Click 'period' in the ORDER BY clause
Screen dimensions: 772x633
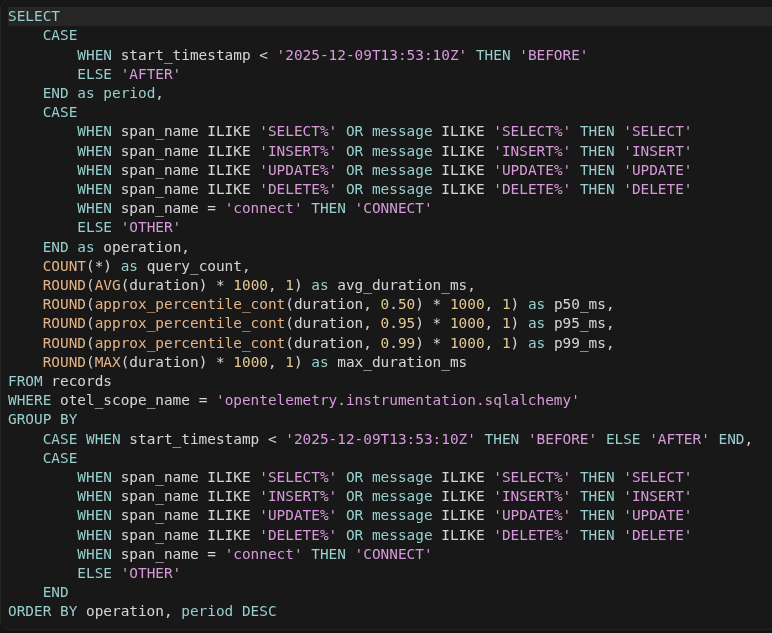point(207,611)
